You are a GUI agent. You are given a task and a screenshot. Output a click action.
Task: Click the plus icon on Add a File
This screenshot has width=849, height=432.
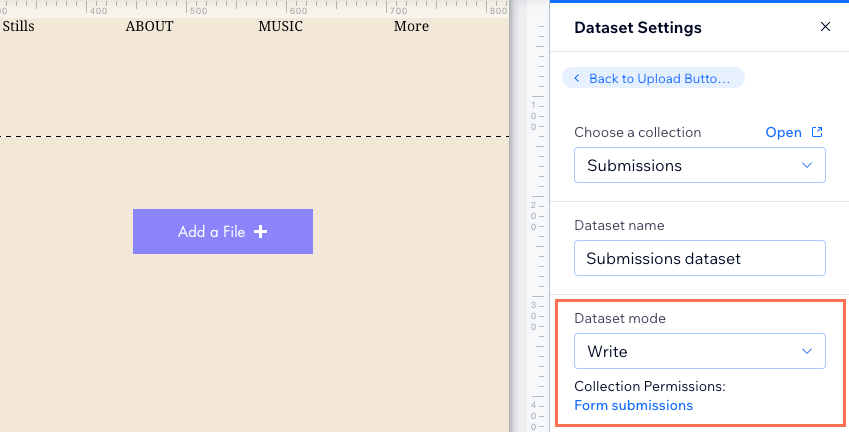(x=260, y=232)
